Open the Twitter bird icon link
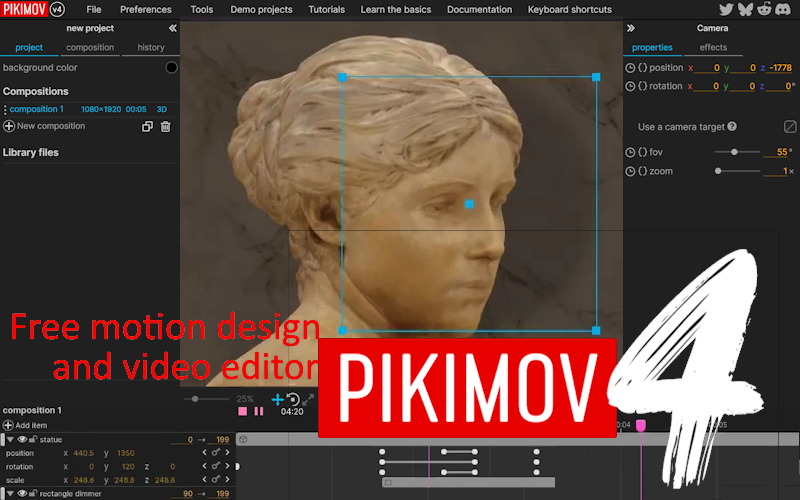This screenshot has height=500, width=800. (726, 10)
